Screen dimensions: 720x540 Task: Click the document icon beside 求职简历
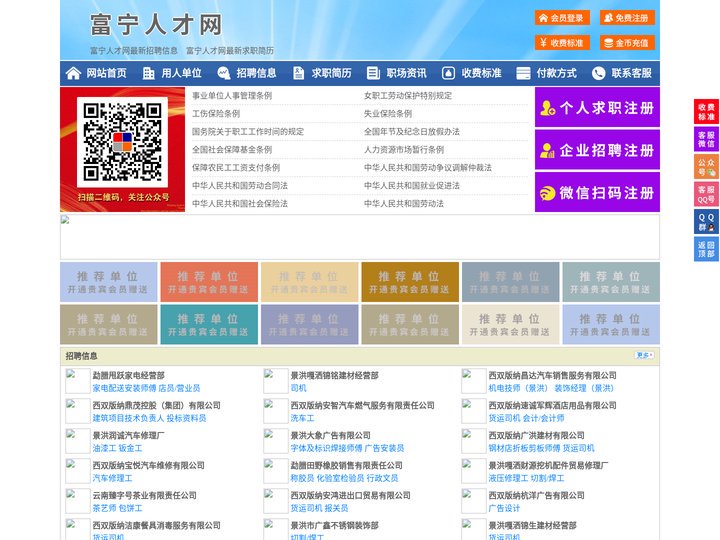(x=298, y=73)
